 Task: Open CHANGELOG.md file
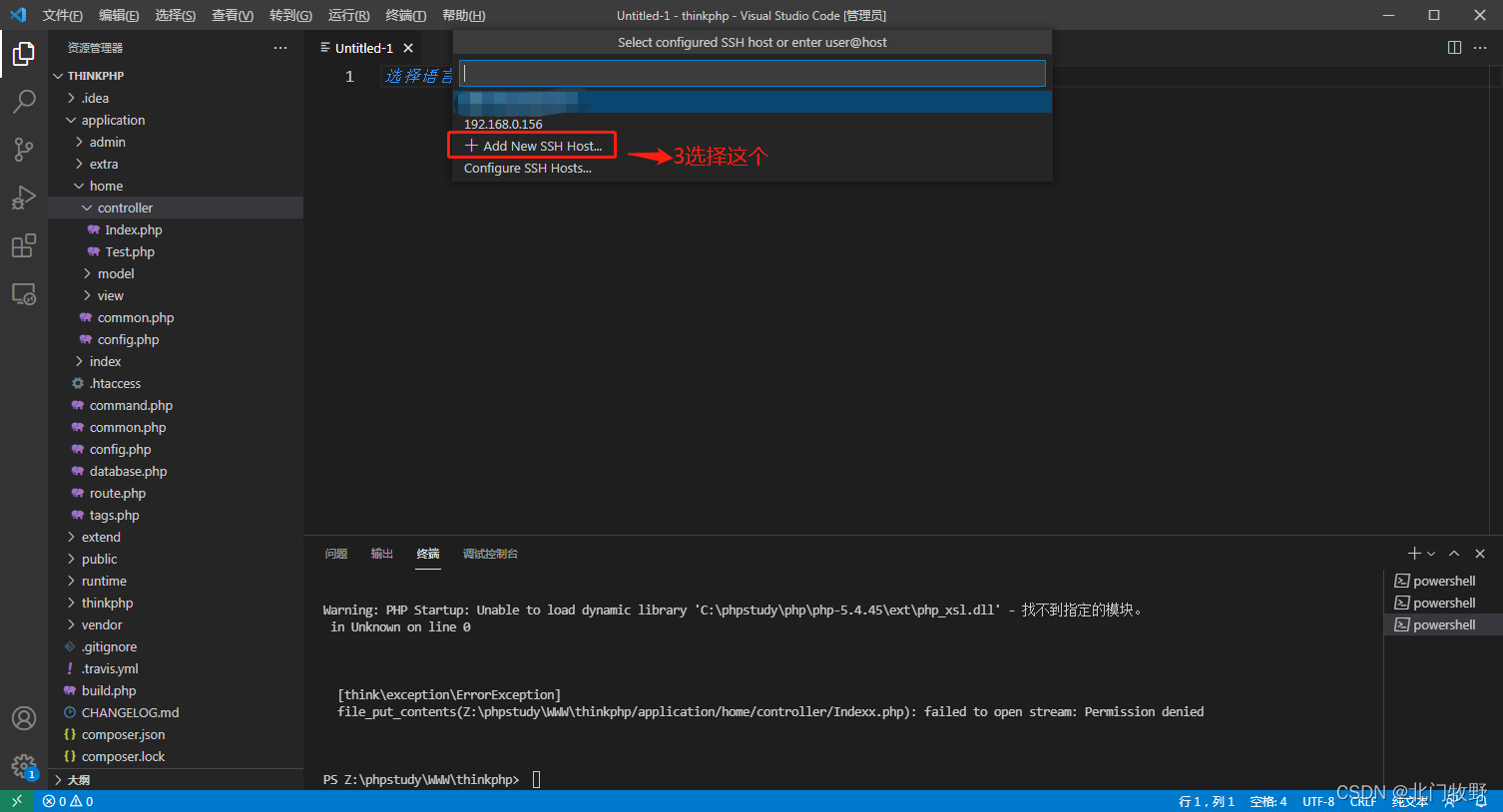[x=176, y=712]
